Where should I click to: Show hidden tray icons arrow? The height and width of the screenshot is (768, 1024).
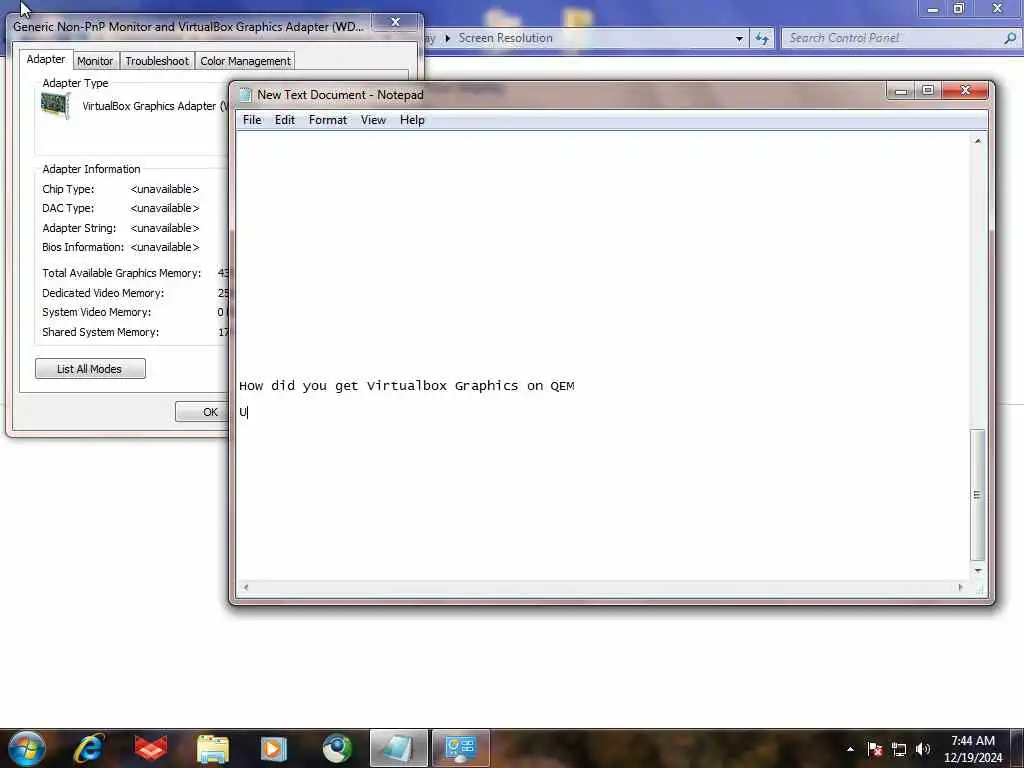(x=850, y=749)
